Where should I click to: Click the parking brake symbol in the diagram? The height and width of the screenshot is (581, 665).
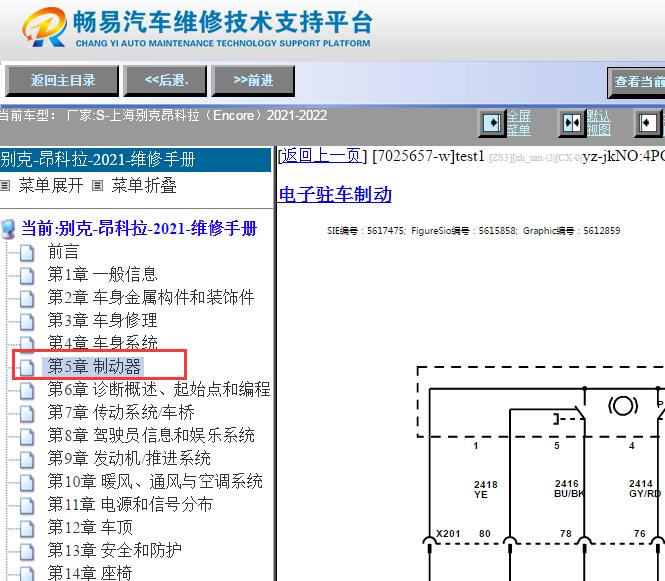tap(623, 406)
